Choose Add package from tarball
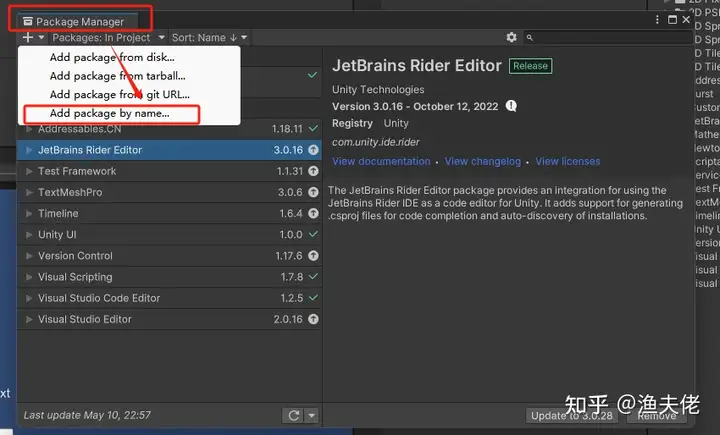 tap(129, 76)
